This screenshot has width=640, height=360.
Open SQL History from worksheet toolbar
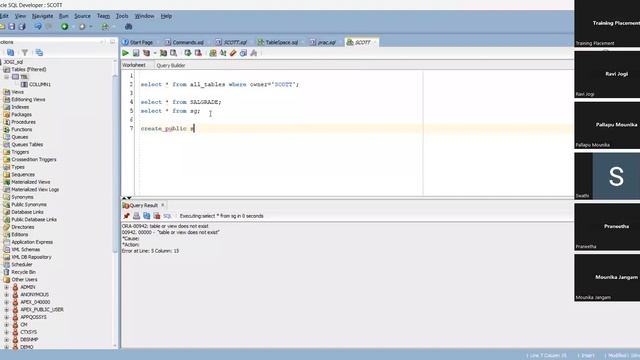coord(243,53)
